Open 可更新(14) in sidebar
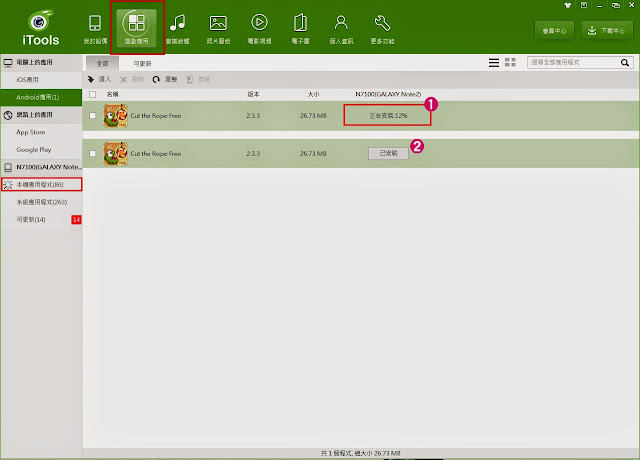 [x=31, y=220]
